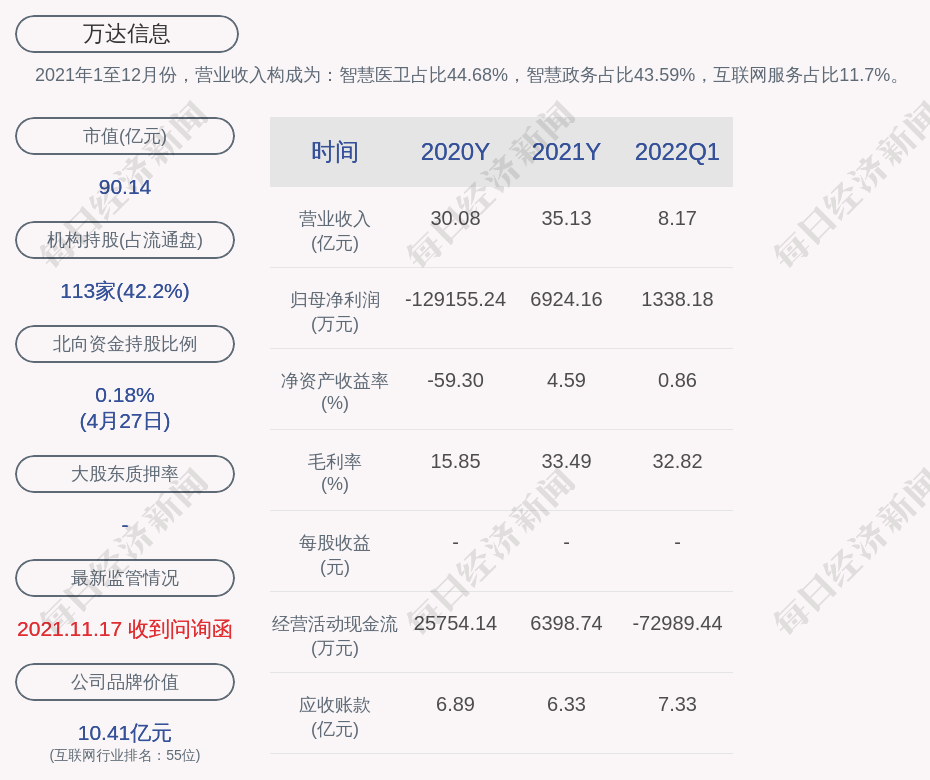This screenshot has width=930, height=780.
Task: Select the 北向资金持股比例 label pill
Action: pyautogui.click(x=125, y=343)
